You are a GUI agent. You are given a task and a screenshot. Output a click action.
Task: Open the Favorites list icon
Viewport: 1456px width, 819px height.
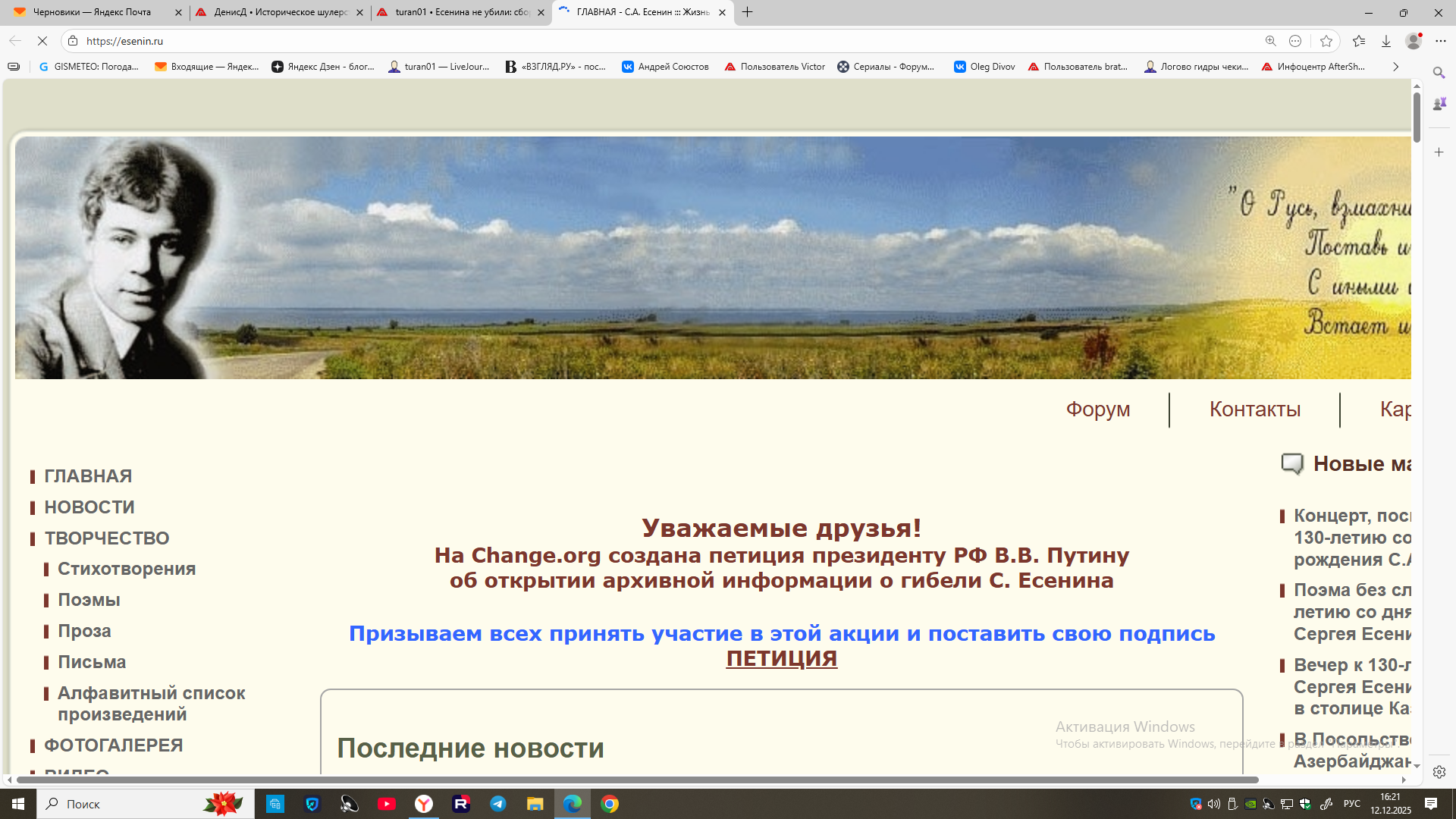coord(1358,41)
